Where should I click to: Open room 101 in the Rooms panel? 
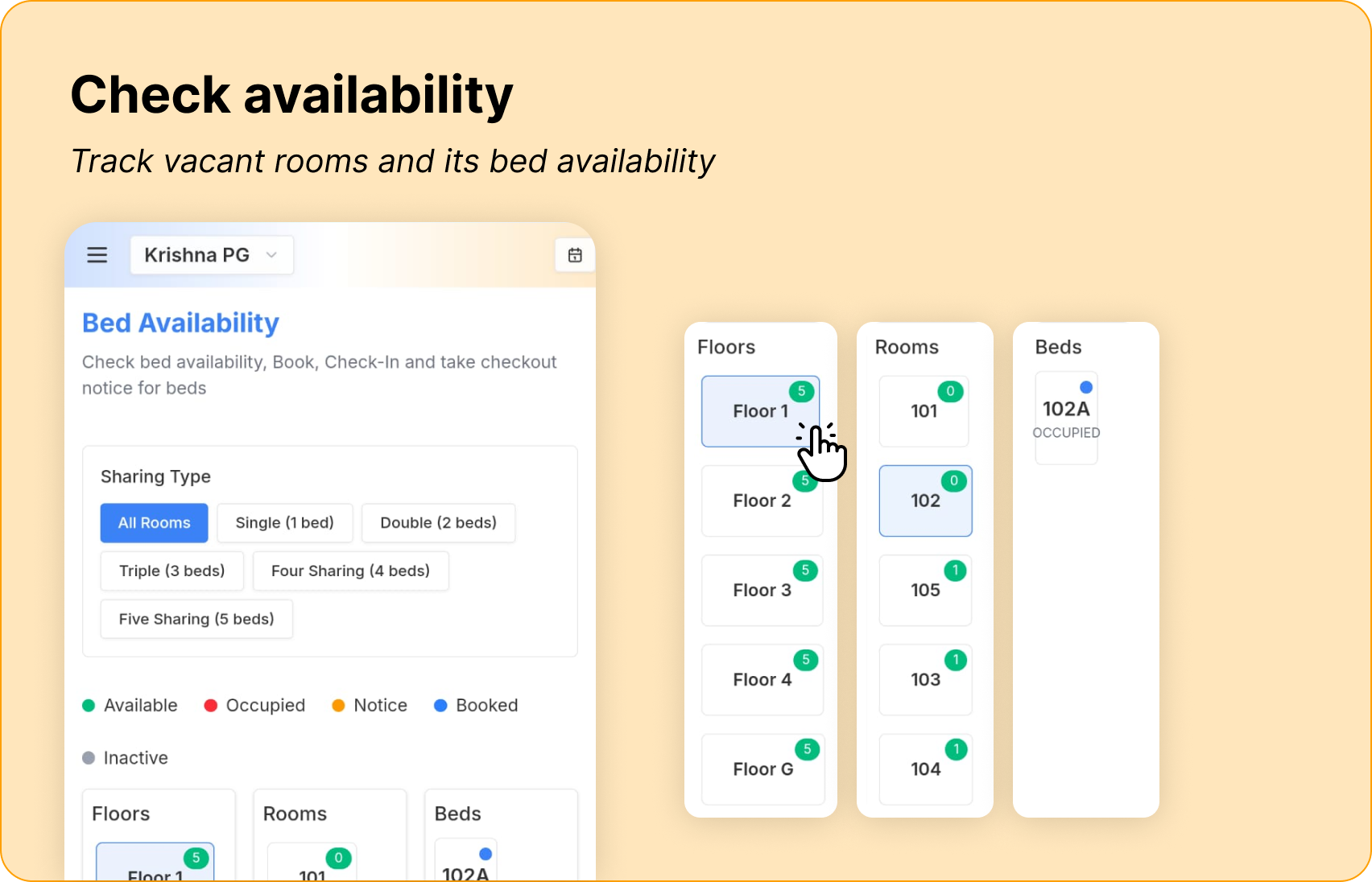pos(924,411)
